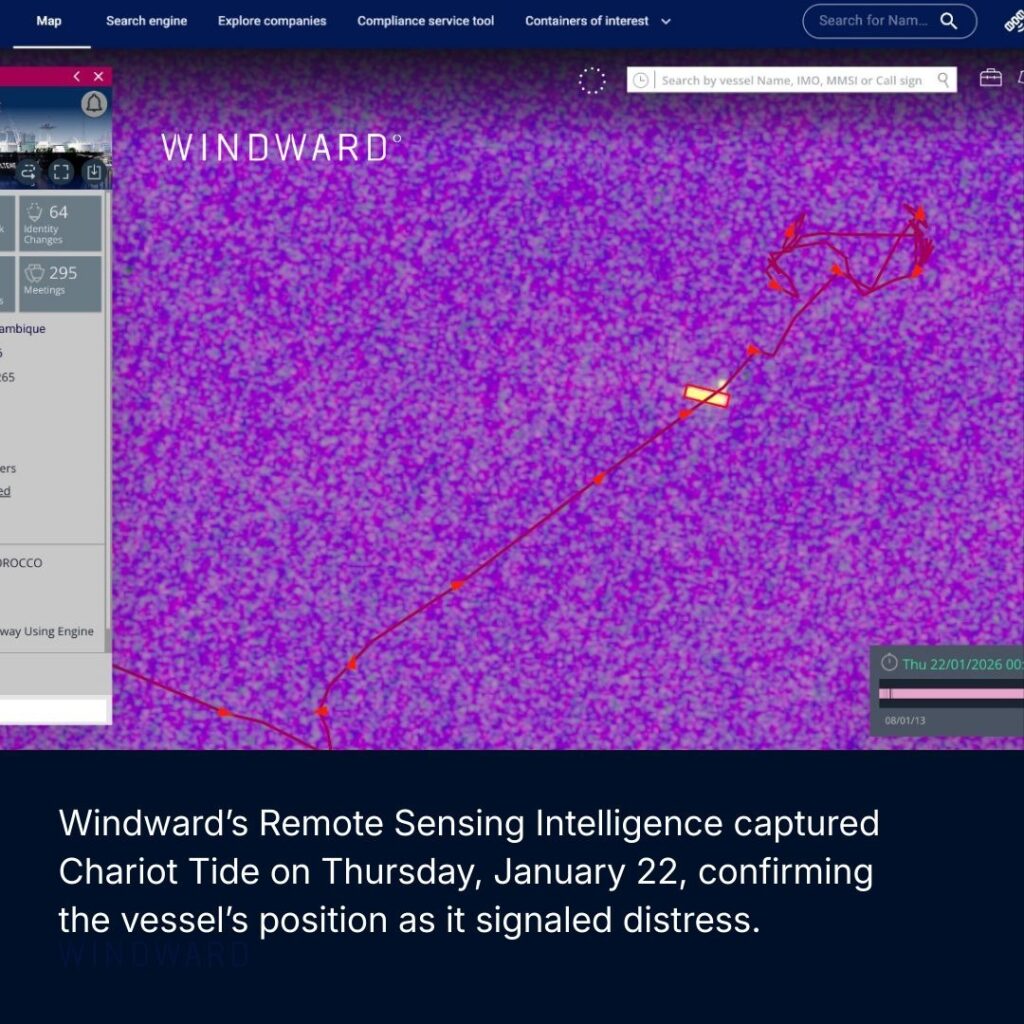Click the magnifier in the top search pill
This screenshot has width=1024, height=1024.
tap(948, 21)
